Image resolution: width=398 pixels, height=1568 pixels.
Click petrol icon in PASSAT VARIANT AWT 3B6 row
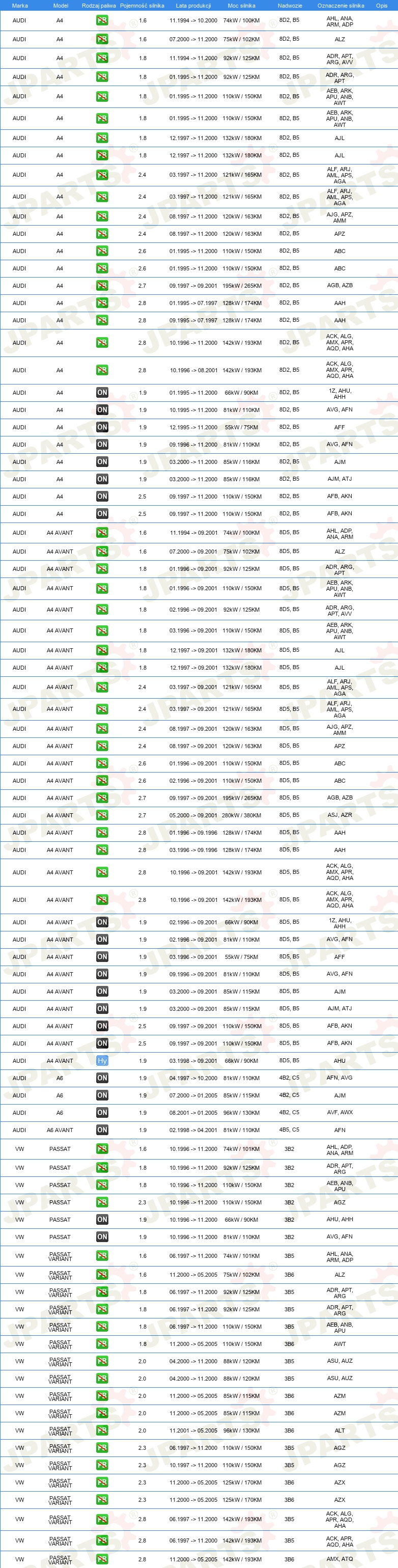point(102,1344)
